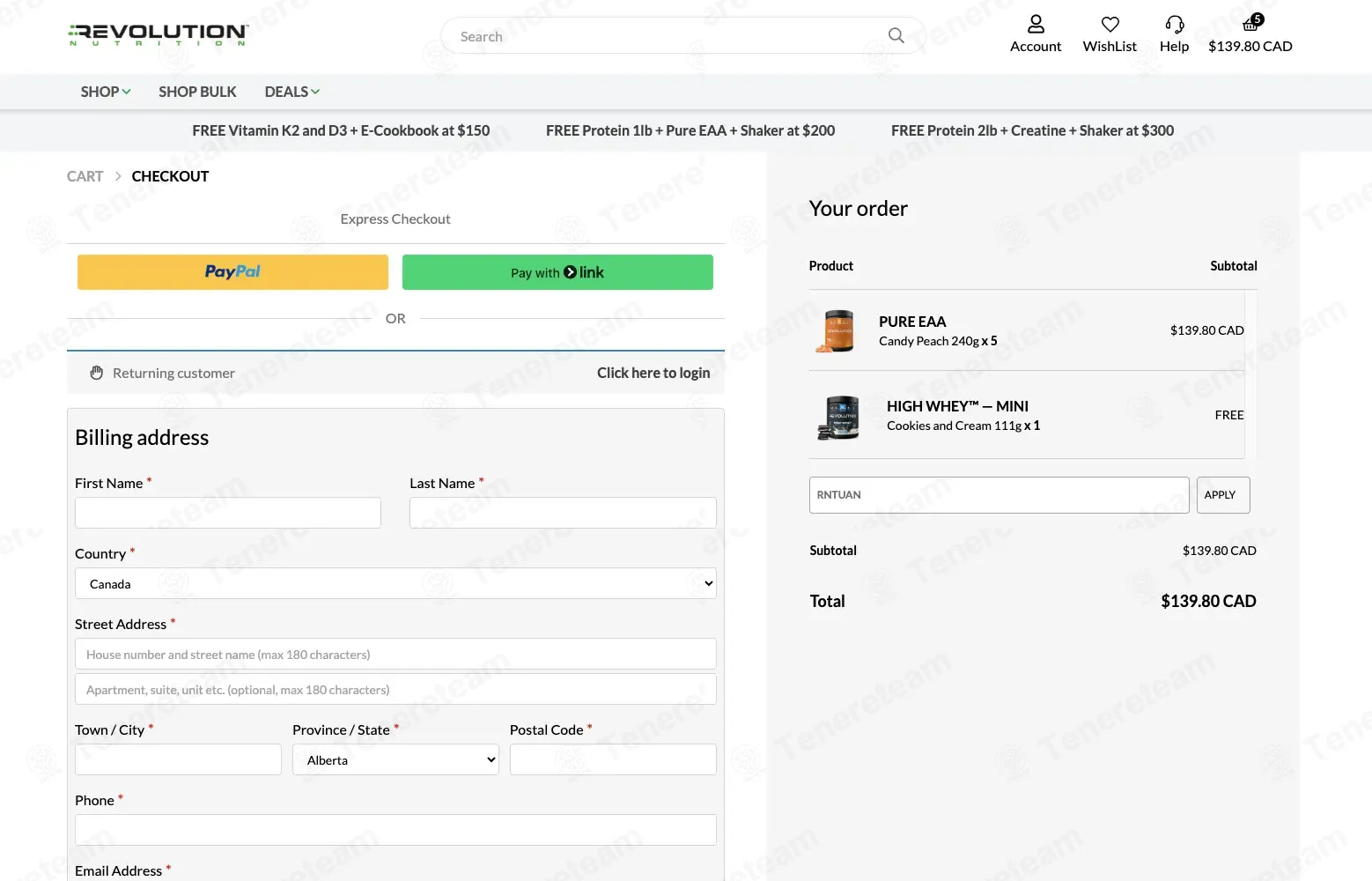The image size is (1372, 881).
Task: Focus the Postal Code field
Action: 613,759
